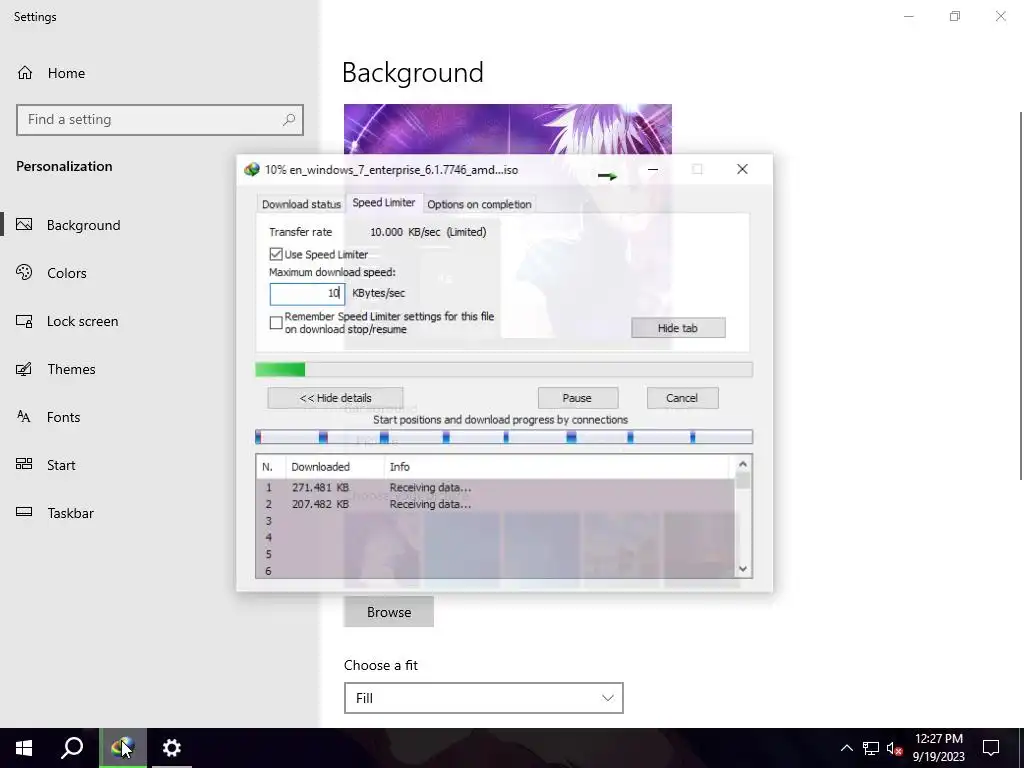The image size is (1024, 768).
Task: Click the Settings window vertical scrollbar
Action: 1021,296
